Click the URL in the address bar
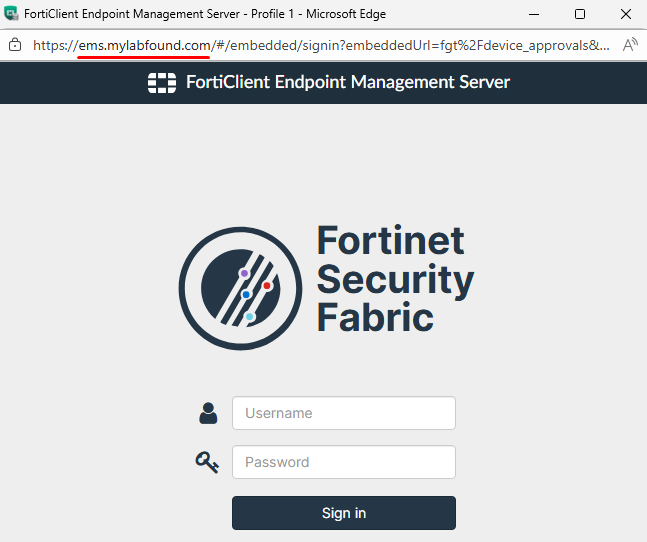 [x=321, y=45]
